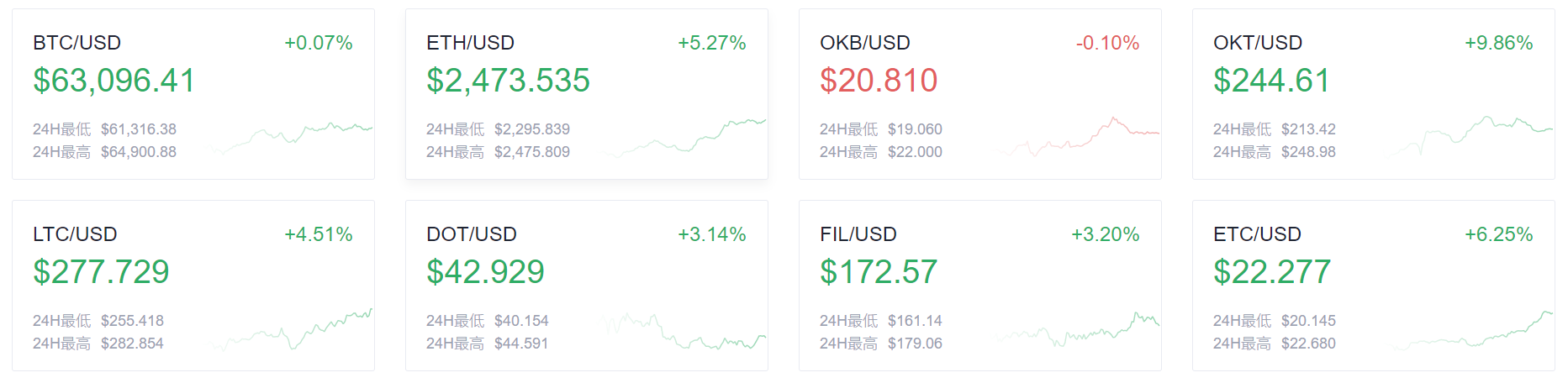Click the DOT/USD price $42.929
The height and width of the screenshot is (383, 1568).
click(485, 272)
